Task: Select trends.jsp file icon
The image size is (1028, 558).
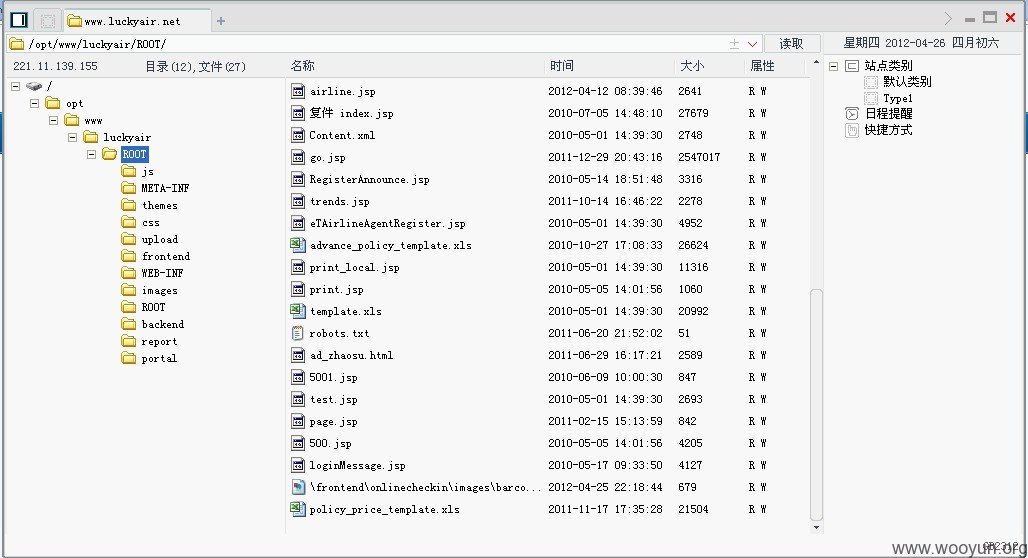Action: (x=298, y=201)
